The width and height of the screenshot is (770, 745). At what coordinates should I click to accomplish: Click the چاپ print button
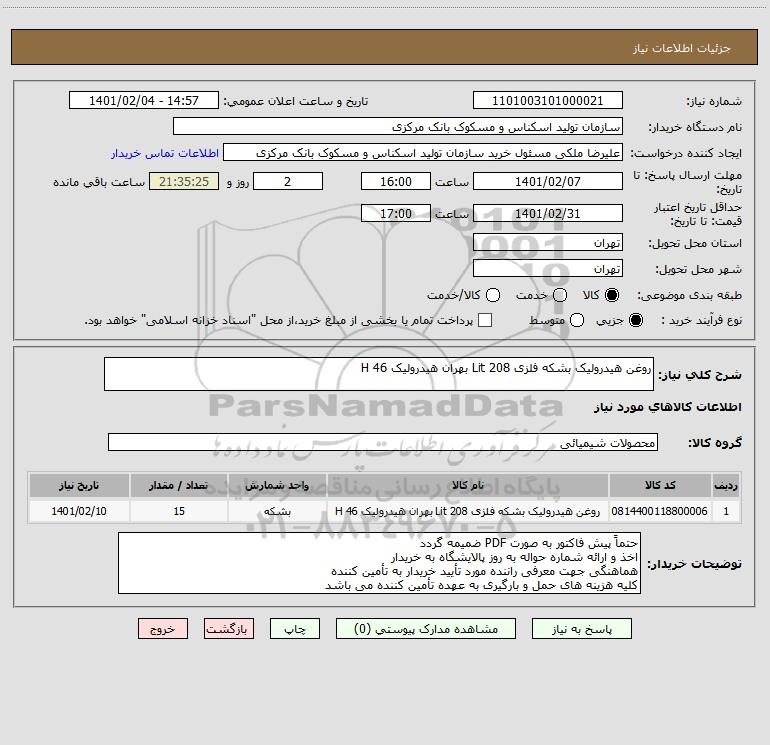click(295, 629)
